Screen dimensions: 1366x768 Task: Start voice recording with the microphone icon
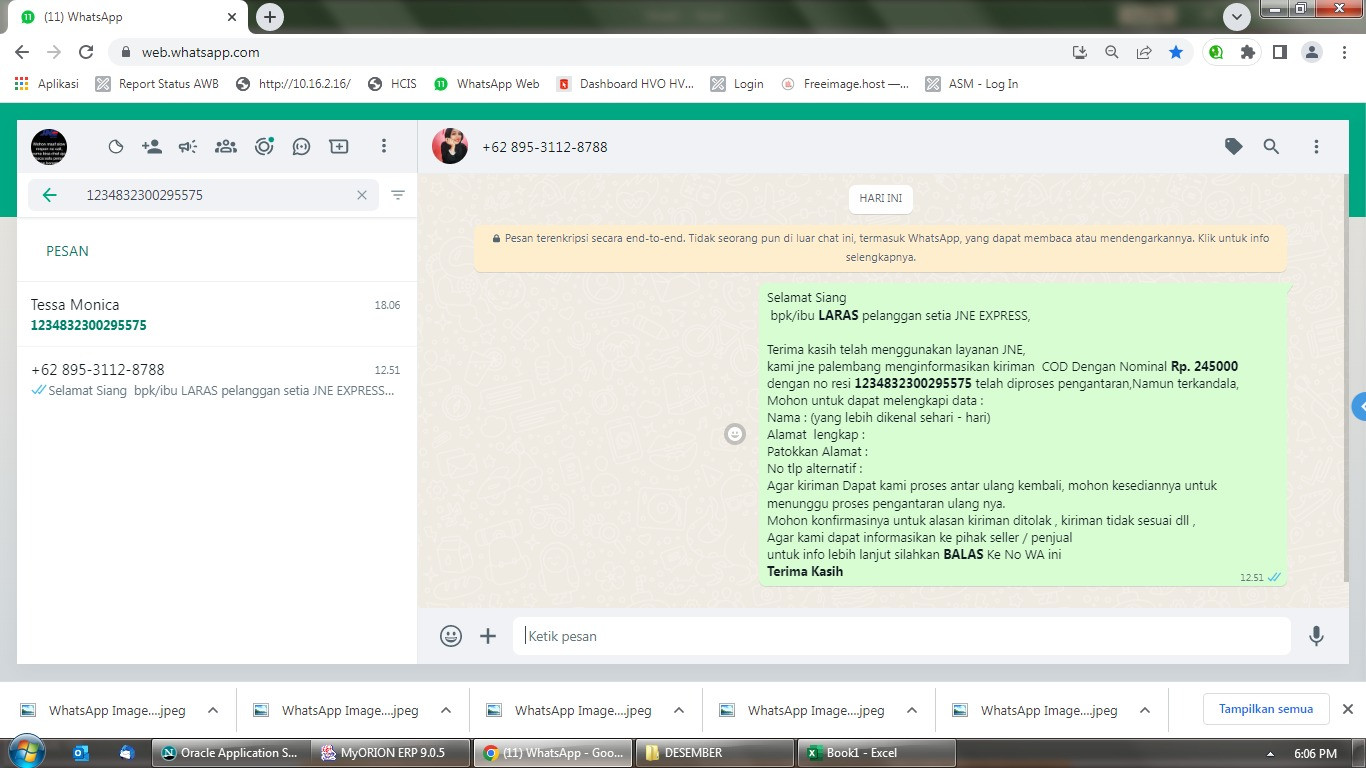pyautogui.click(x=1316, y=636)
